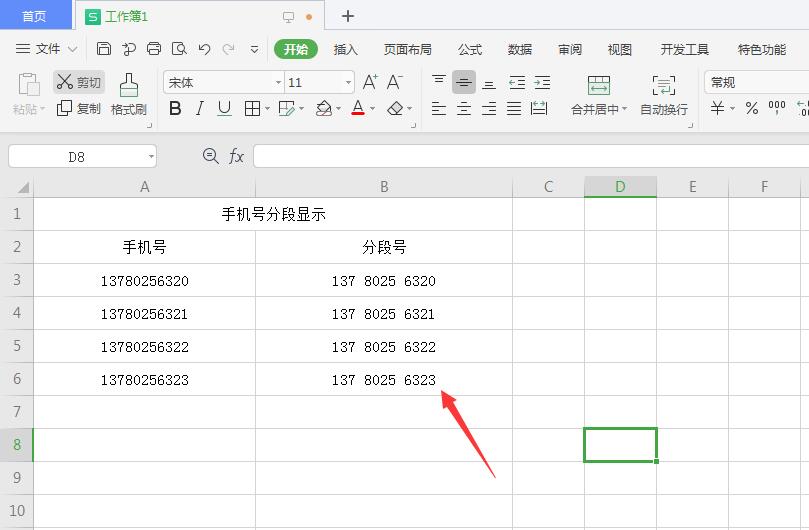Screen dimensions: 809x530
Task: Click increase indent icon
Action: click(x=542, y=82)
